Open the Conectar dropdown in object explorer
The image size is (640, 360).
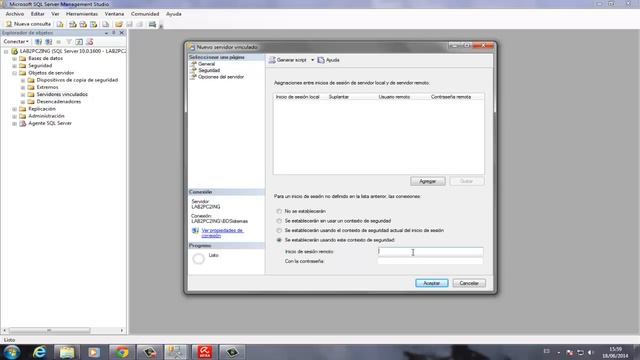tap(16, 42)
